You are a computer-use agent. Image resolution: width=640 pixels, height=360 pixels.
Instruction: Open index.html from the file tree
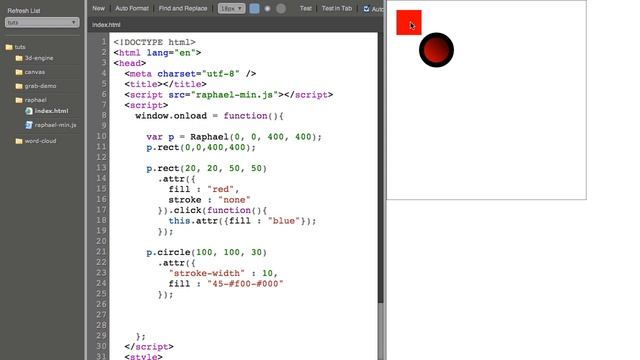[x=51, y=111]
